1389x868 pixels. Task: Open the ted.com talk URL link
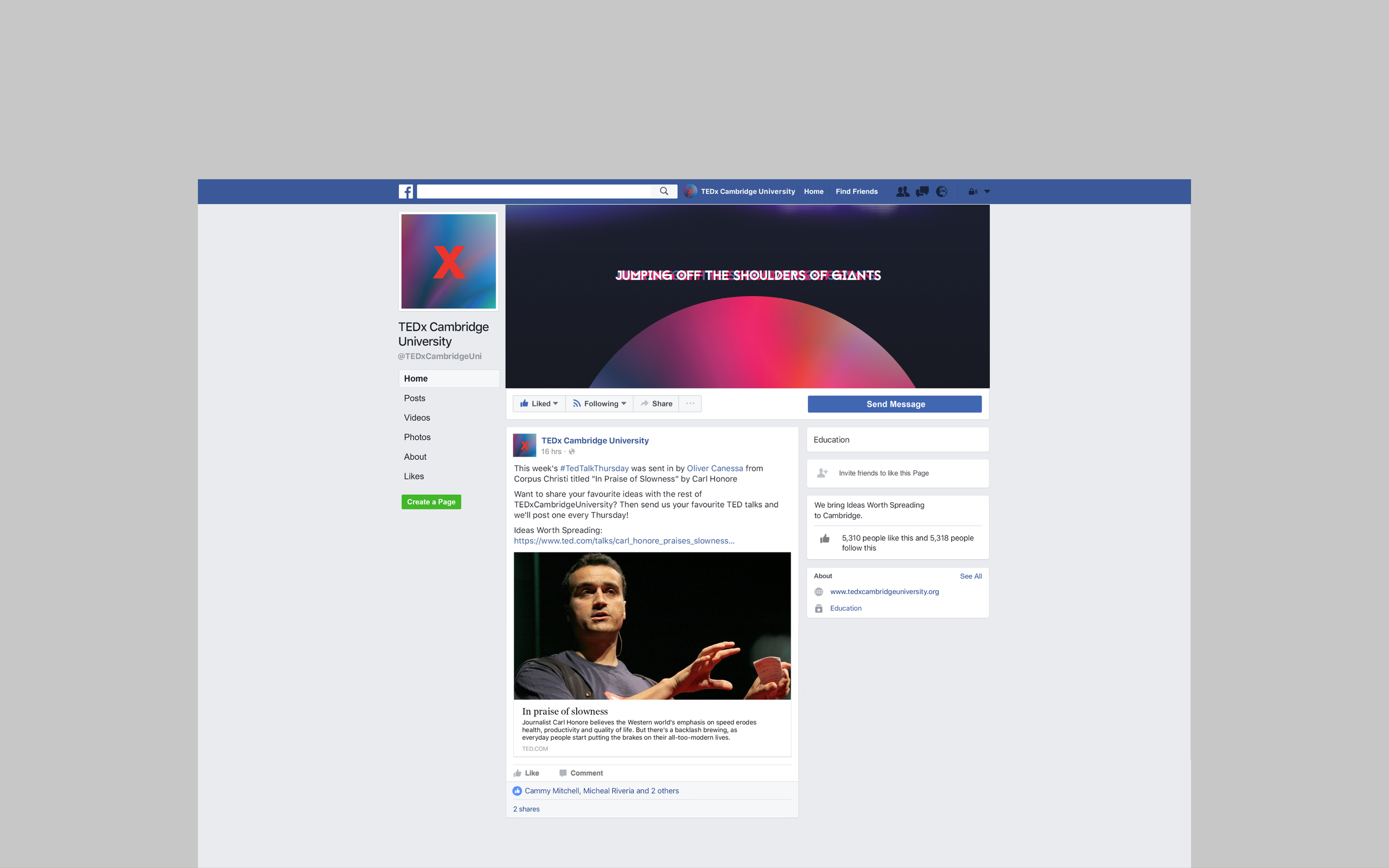pos(624,541)
